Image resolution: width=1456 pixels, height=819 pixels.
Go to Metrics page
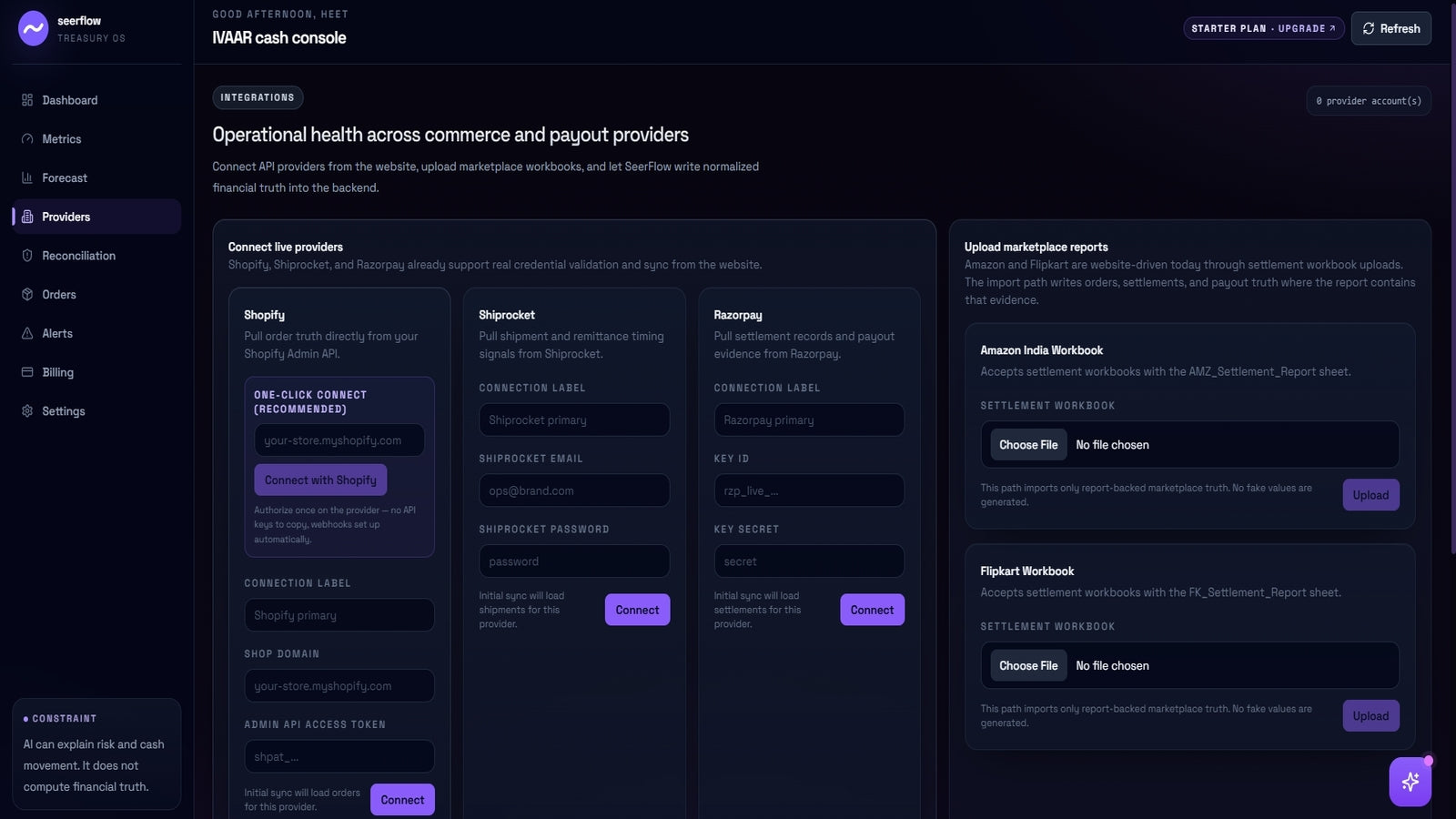[96, 139]
